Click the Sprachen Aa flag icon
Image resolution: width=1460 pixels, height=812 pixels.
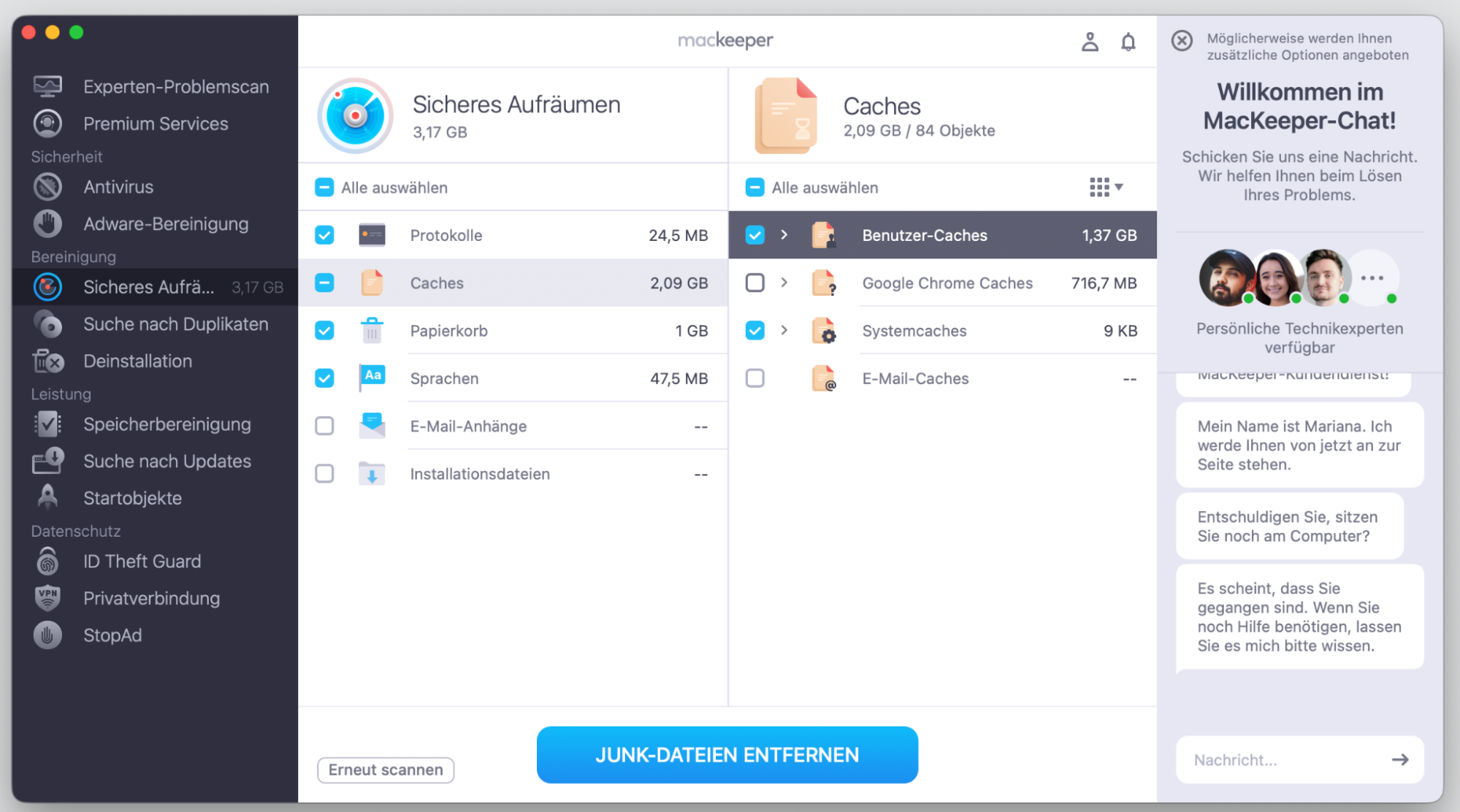pos(372,378)
